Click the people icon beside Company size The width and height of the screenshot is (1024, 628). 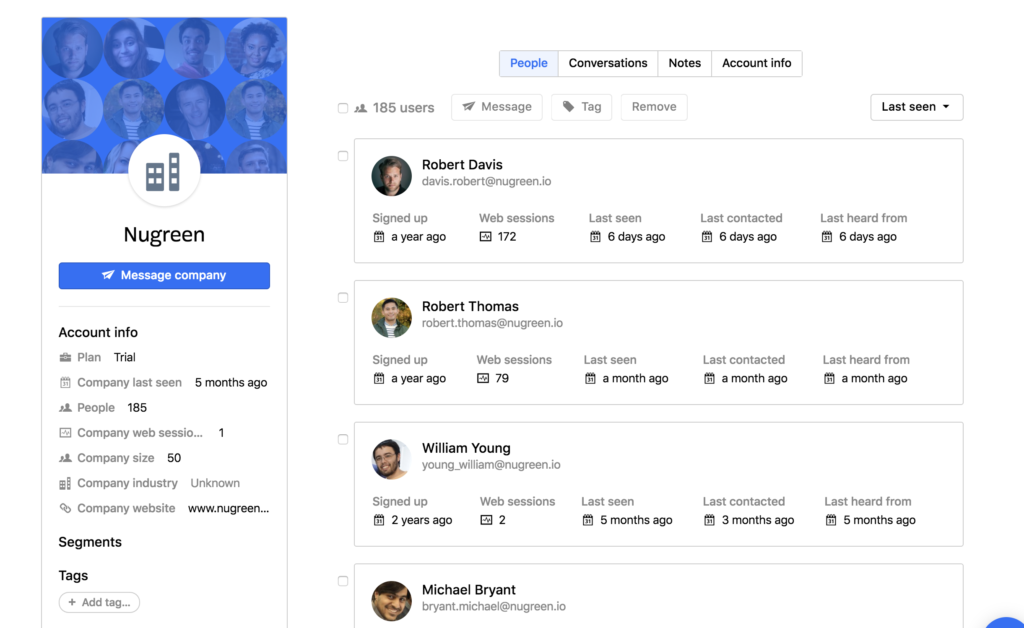(65, 458)
